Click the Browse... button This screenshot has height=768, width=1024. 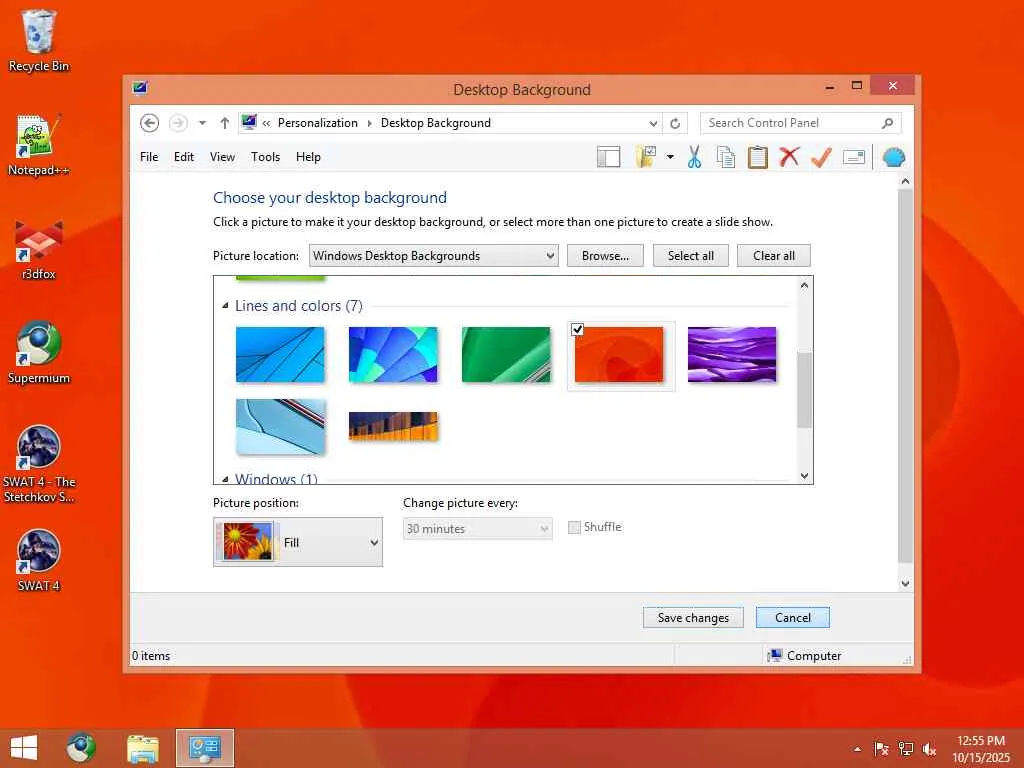point(605,255)
